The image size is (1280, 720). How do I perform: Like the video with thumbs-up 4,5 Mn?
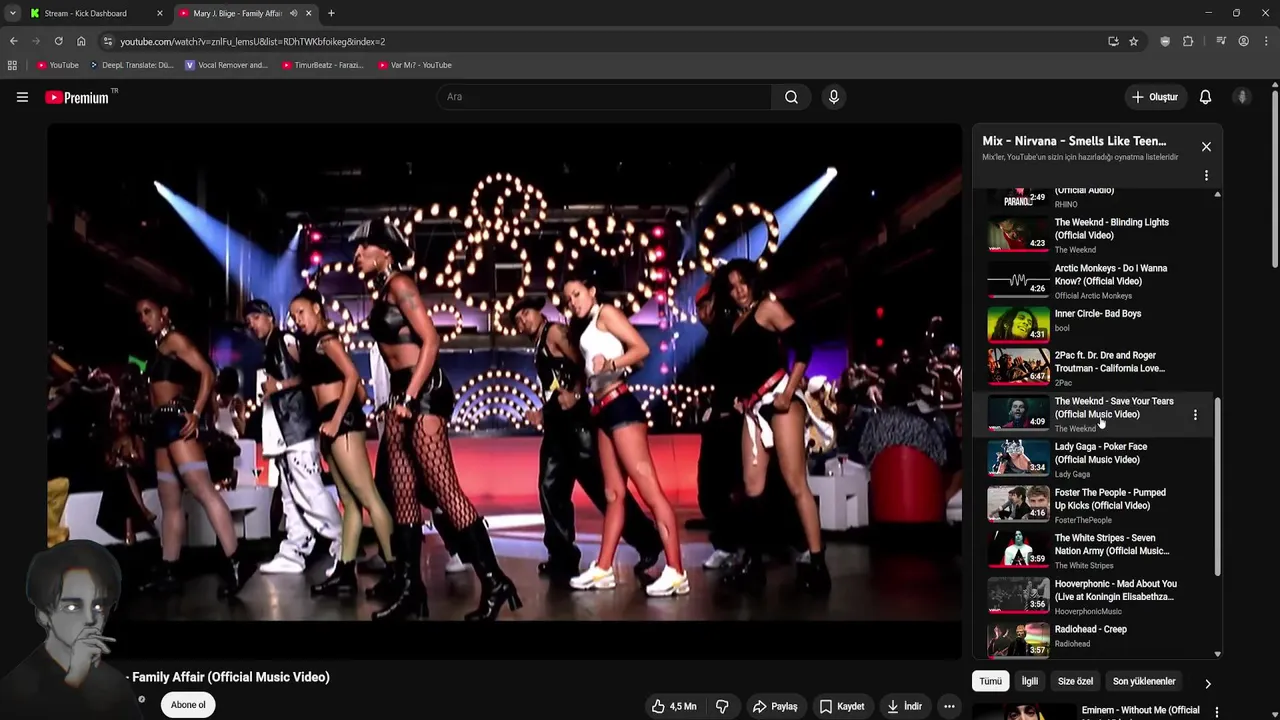[674, 706]
